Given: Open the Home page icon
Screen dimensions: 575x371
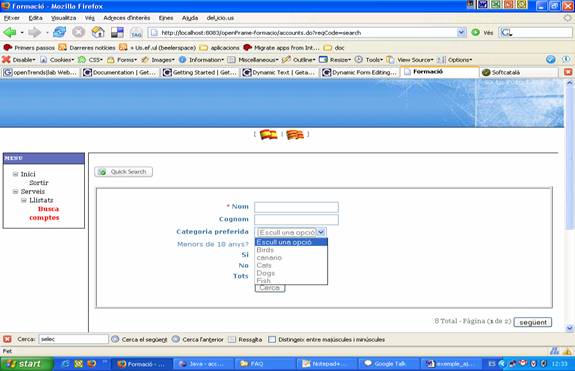Looking at the screenshot, I should click(98, 32).
